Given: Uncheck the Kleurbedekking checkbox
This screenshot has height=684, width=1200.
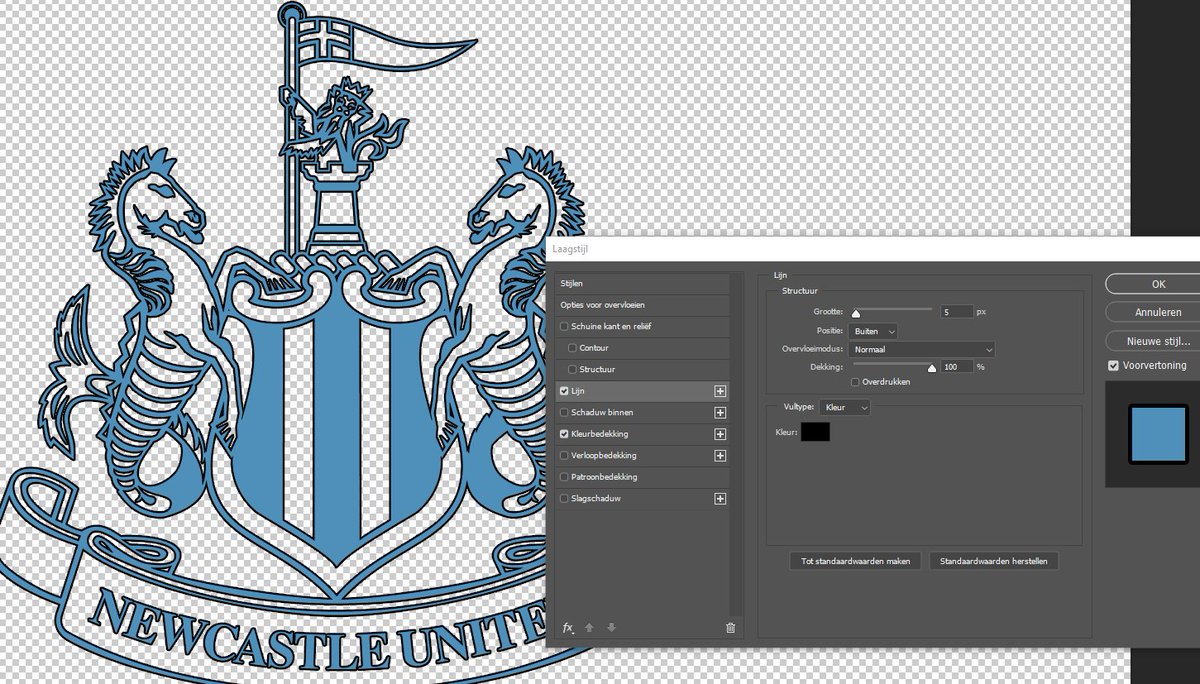Looking at the screenshot, I should pyautogui.click(x=565, y=434).
